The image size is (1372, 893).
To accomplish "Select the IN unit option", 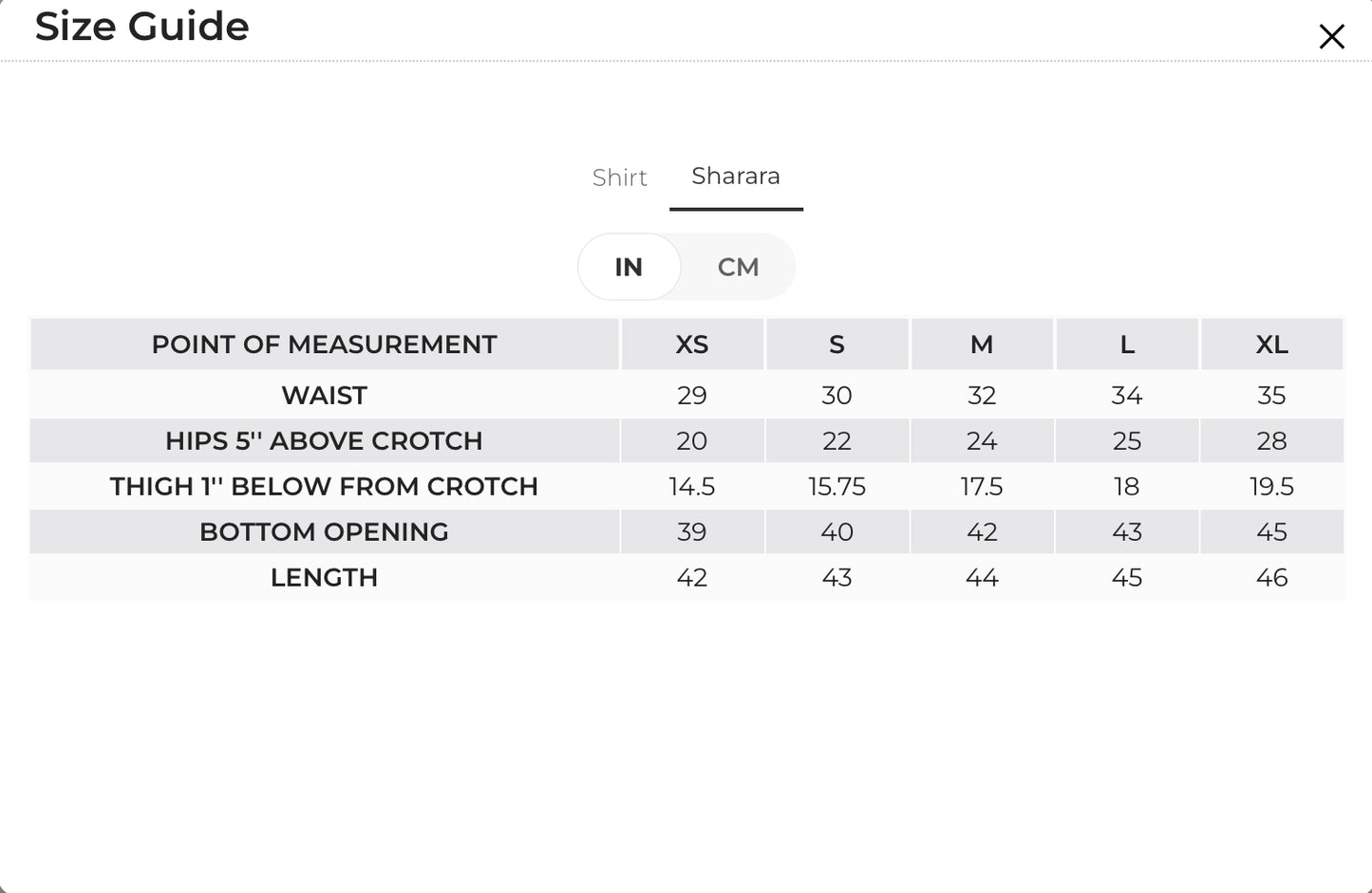I will tap(629, 267).
